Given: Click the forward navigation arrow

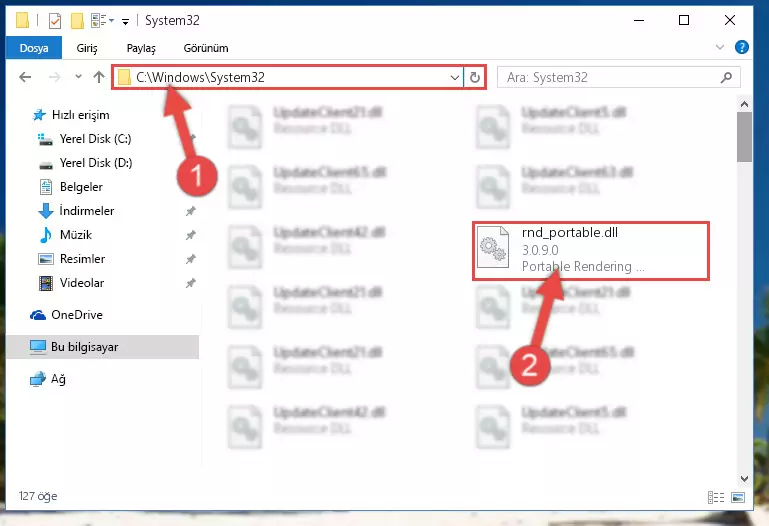Looking at the screenshot, I should click(x=54, y=77).
